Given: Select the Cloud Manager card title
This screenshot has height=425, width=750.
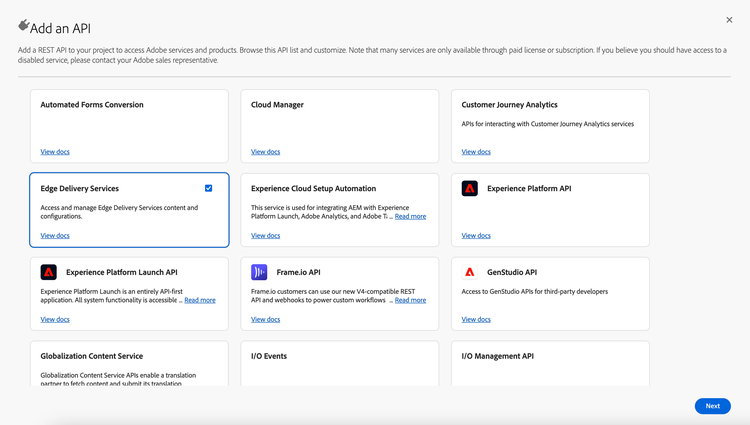Looking at the screenshot, I should click(x=277, y=105).
